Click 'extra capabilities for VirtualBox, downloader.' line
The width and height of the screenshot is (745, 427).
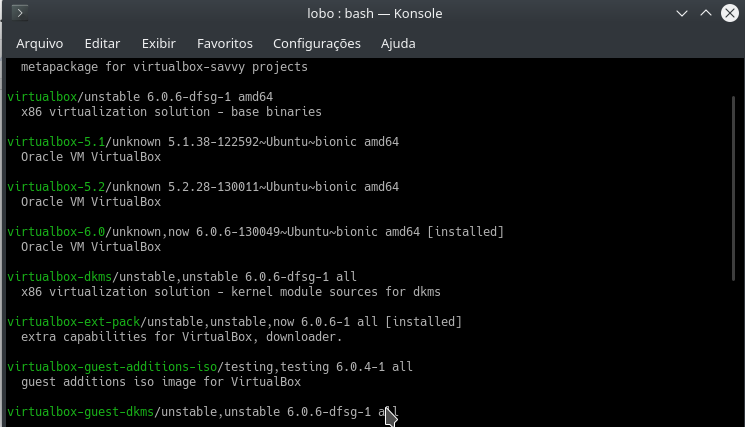click(181, 337)
